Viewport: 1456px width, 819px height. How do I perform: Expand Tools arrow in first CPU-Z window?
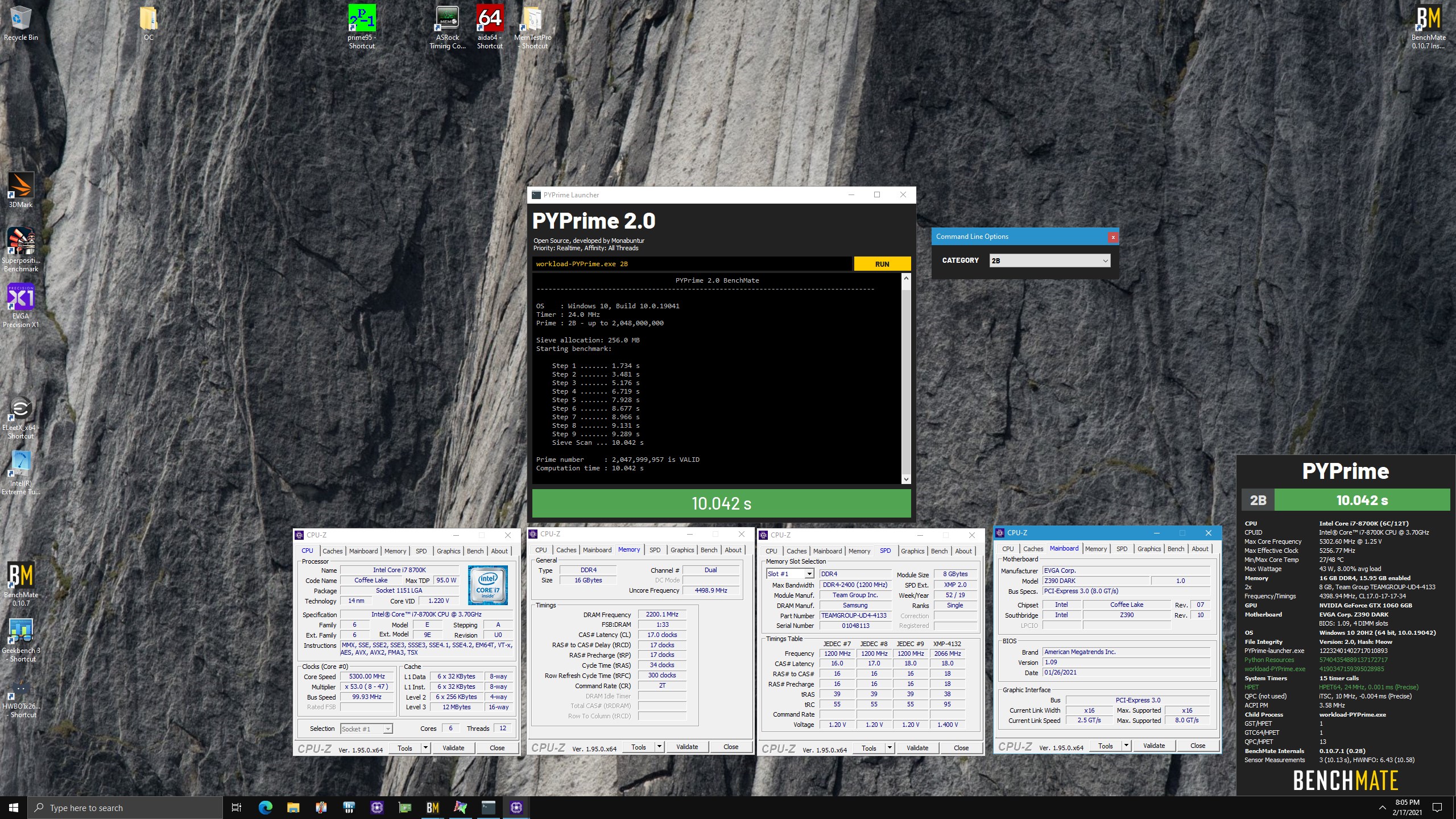425,748
